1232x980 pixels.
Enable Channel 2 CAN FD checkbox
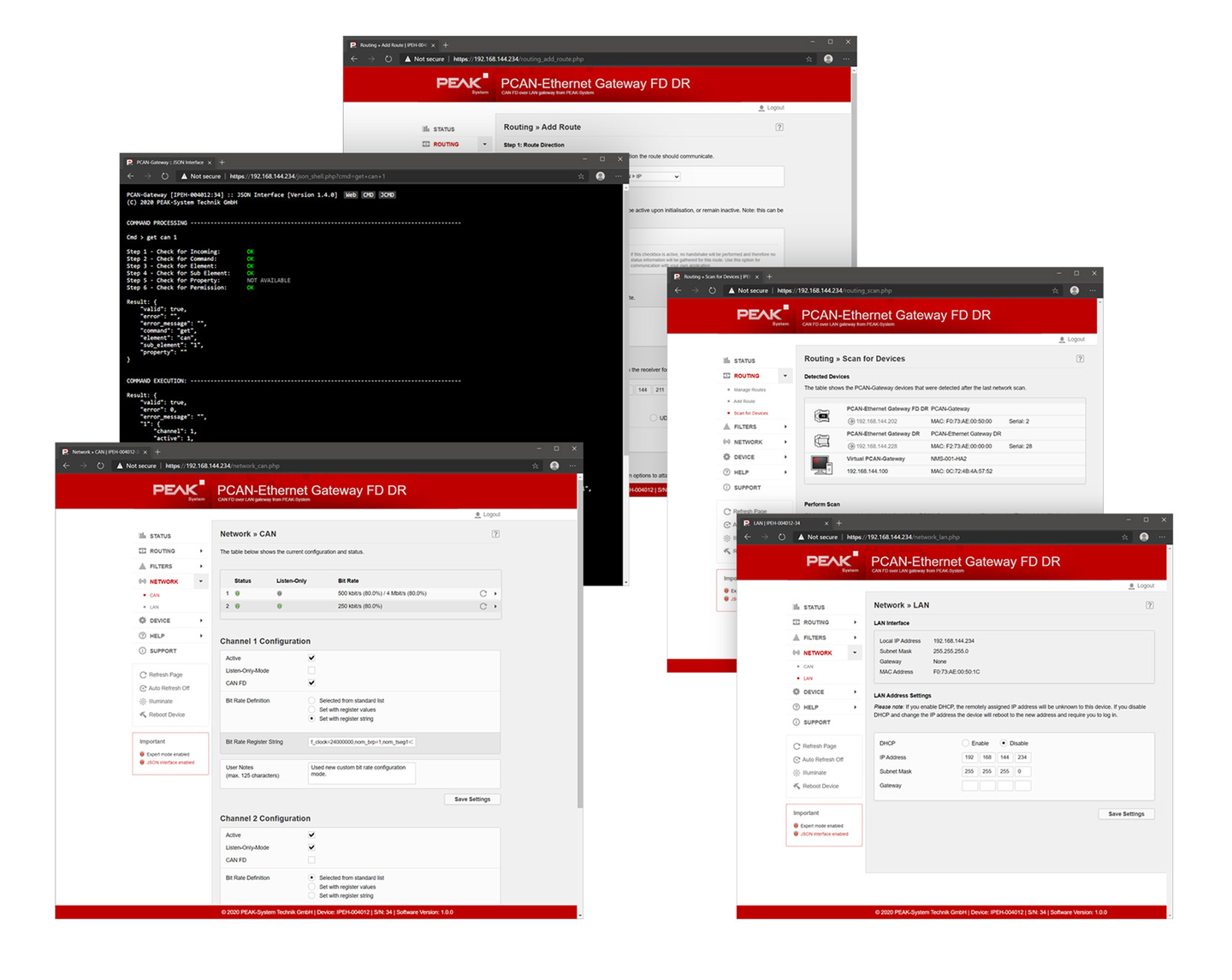click(311, 860)
